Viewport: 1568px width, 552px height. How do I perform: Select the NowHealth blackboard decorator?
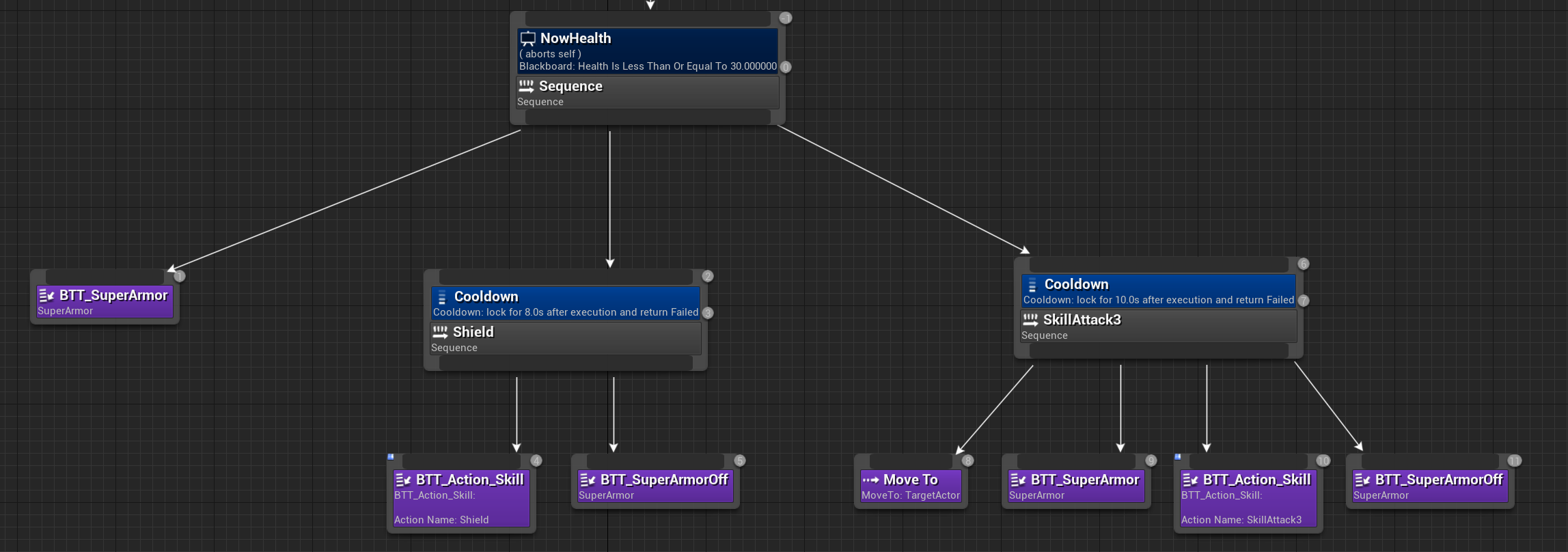point(647,50)
